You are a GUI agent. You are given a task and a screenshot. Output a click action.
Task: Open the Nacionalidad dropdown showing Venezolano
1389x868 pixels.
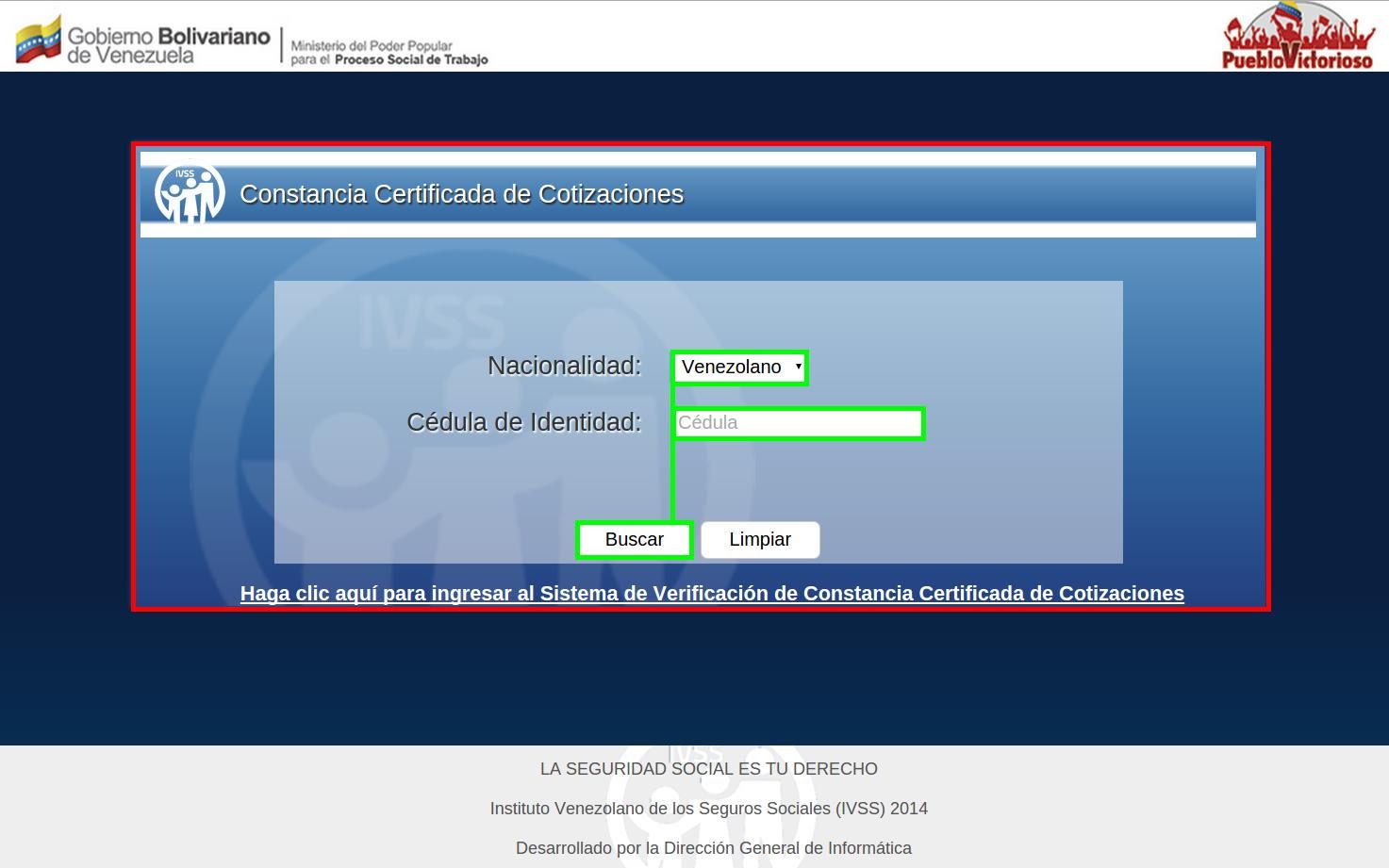coord(740,368)
